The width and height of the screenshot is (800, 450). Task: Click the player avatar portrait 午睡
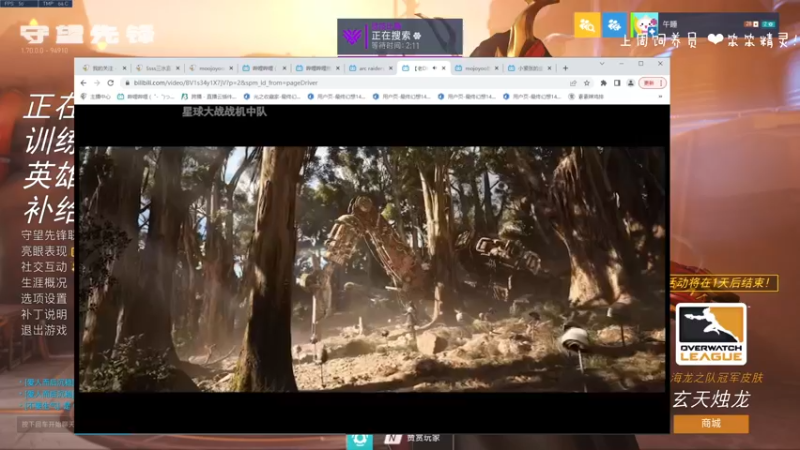(644, 24)
